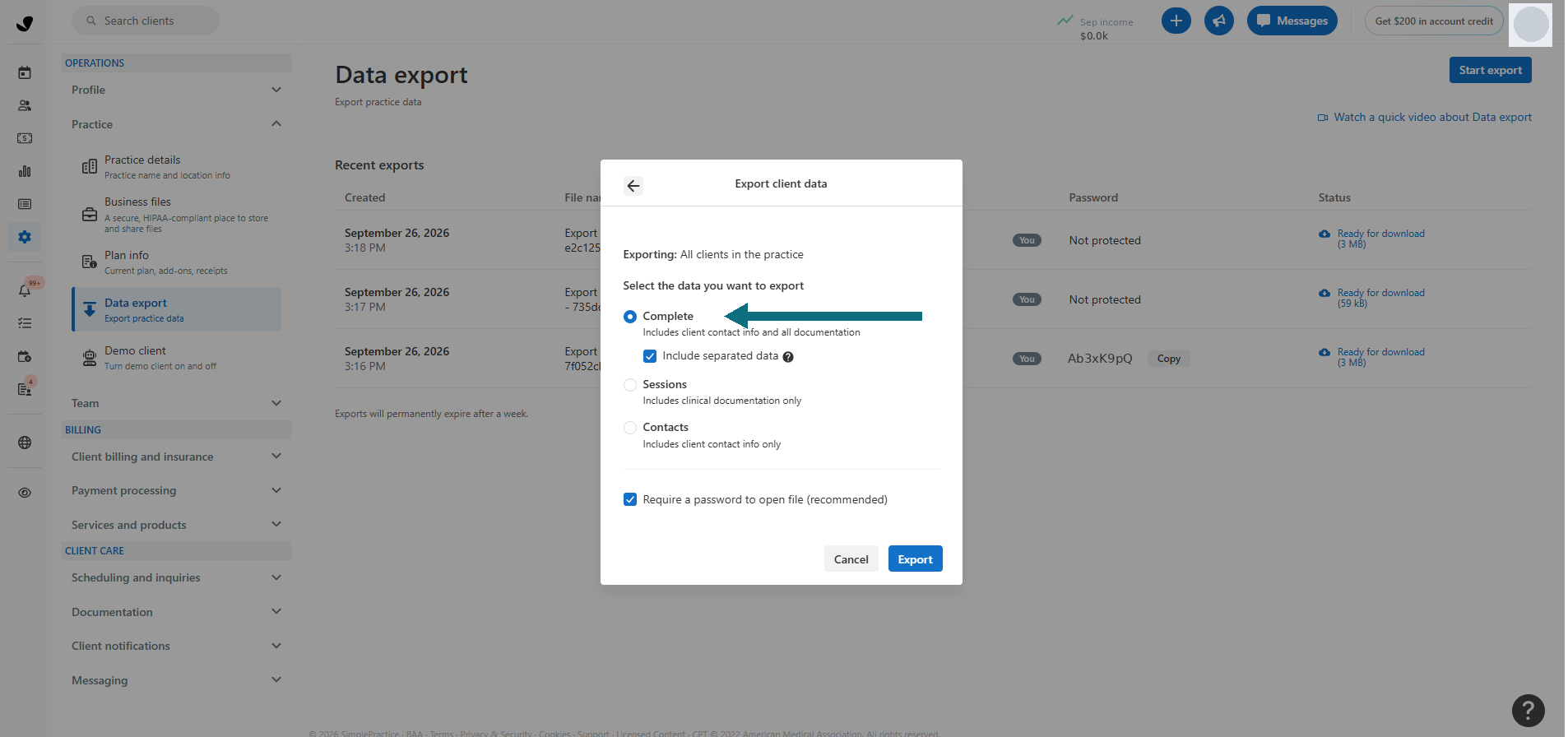Open the calendar clock requests icon
The height and width of the screenshot is (737, 1568).
pyautogui.click(x=25, y=356)
